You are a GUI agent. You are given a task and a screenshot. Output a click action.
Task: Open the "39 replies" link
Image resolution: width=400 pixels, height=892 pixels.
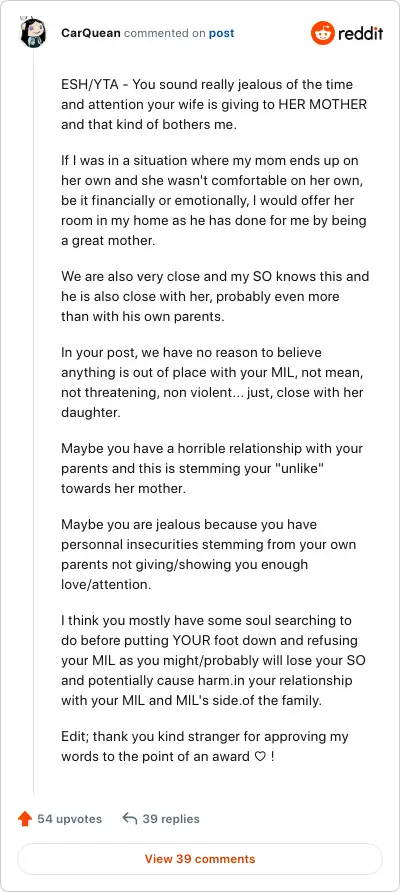(171, 819)
